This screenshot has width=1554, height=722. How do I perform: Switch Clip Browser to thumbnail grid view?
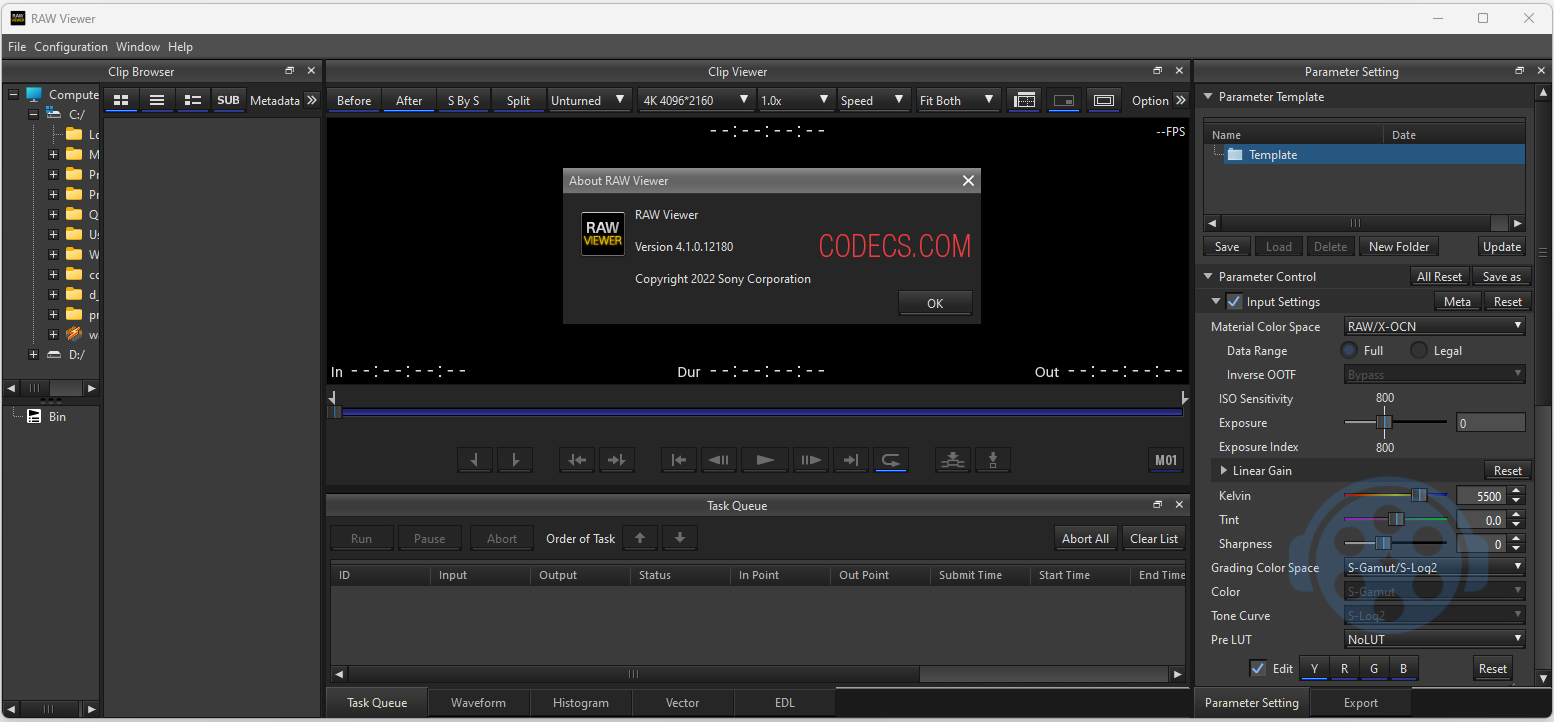click(x=121, y=100)
